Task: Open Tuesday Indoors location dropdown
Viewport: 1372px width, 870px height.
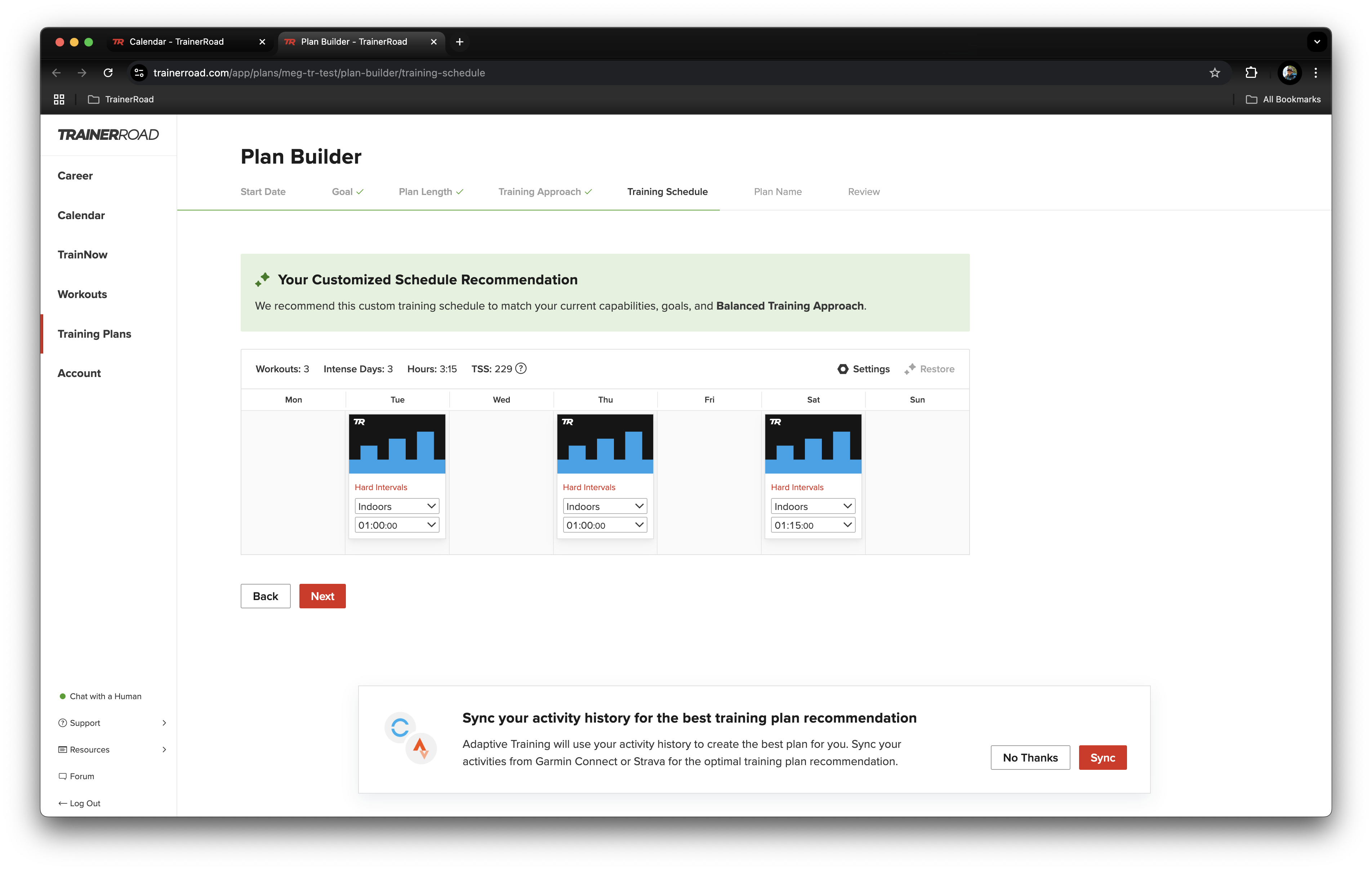Action: click(397, 506)
